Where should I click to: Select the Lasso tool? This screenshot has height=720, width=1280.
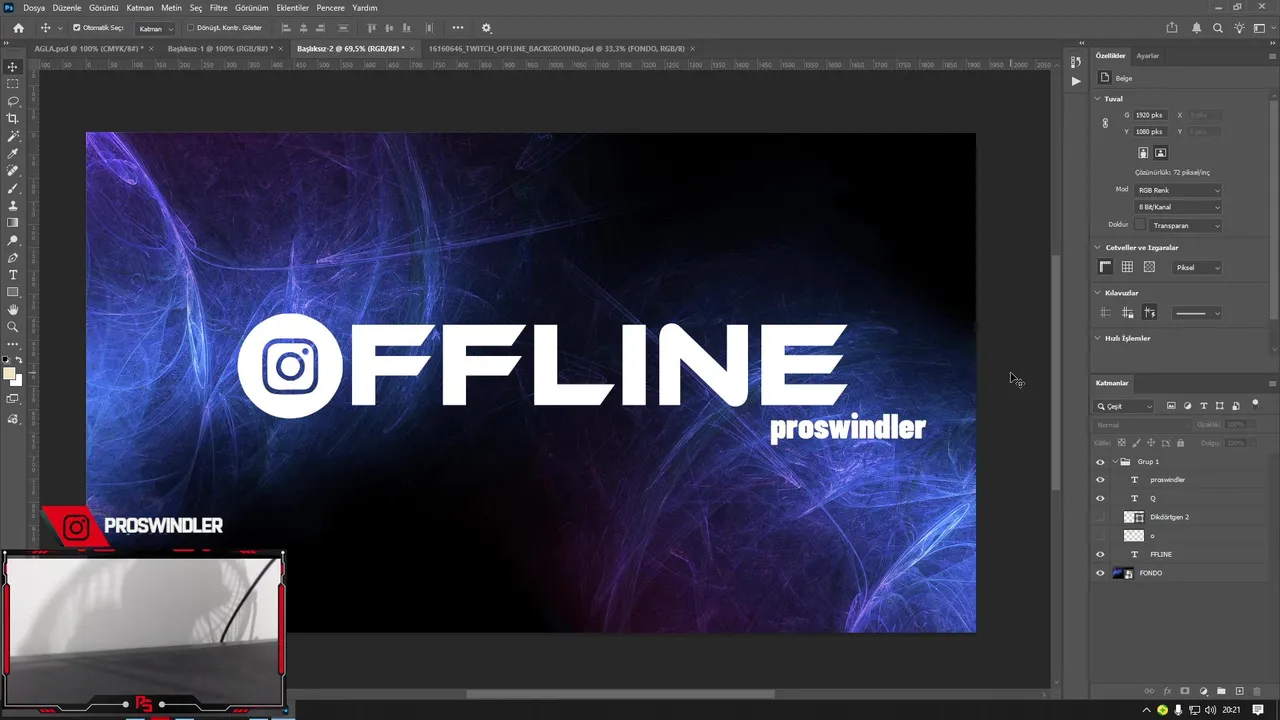point(13,101)
